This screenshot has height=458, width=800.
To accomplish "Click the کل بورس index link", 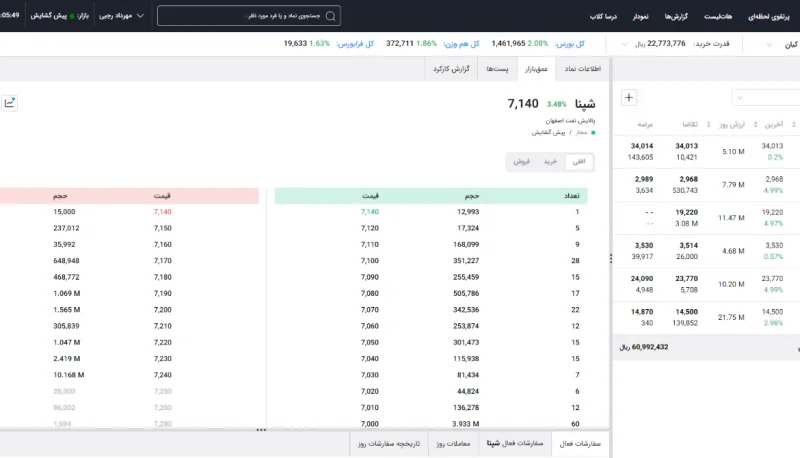I will pos(570,44).
